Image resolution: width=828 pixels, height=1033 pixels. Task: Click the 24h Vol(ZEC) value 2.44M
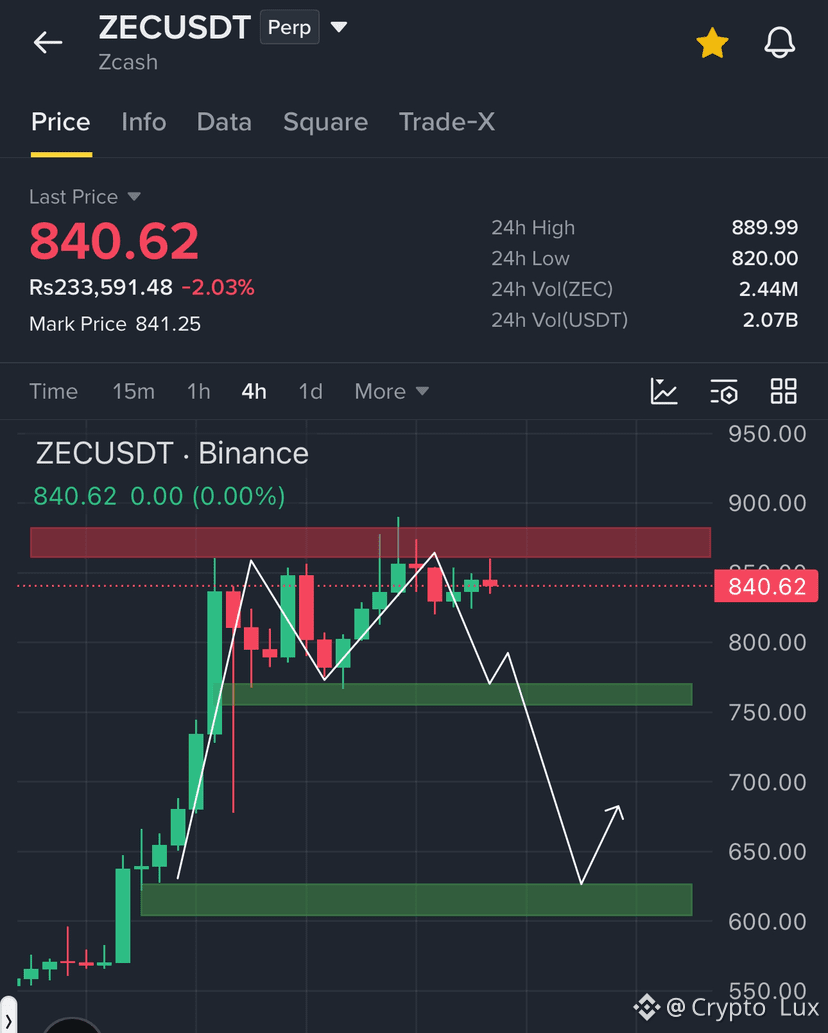(x=769, y=289)
